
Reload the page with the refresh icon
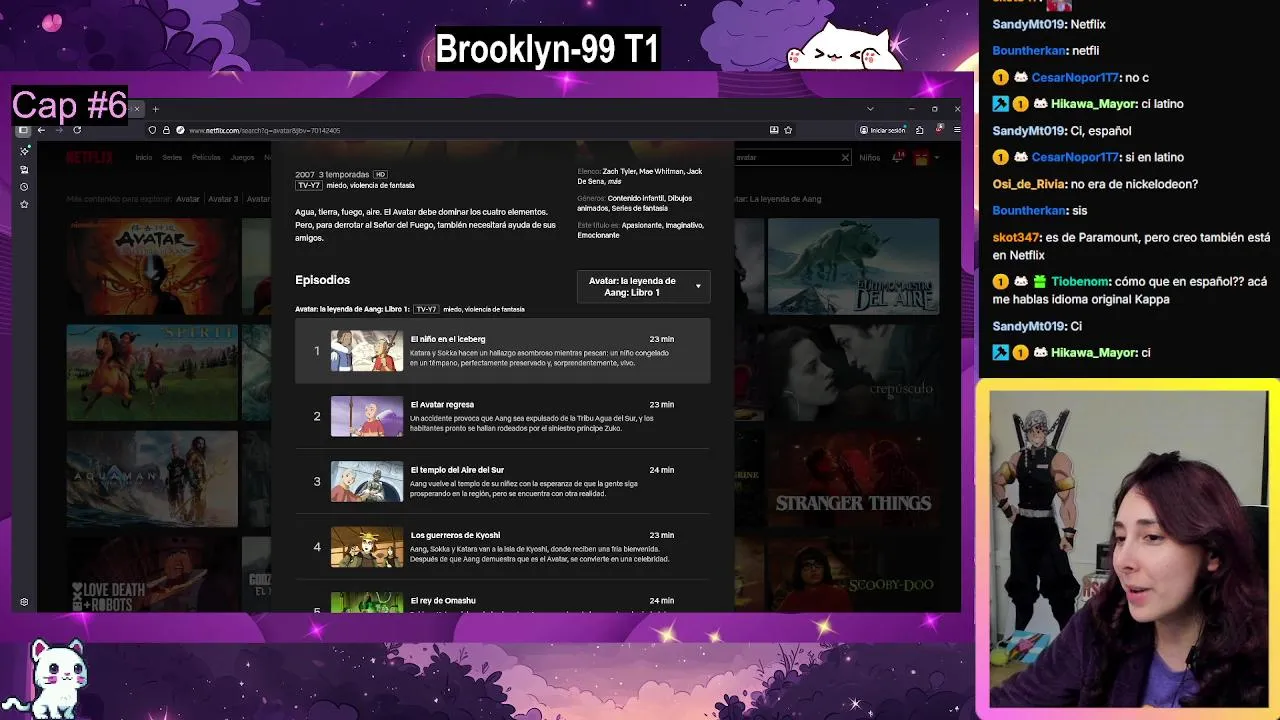(x=77, y=130)
